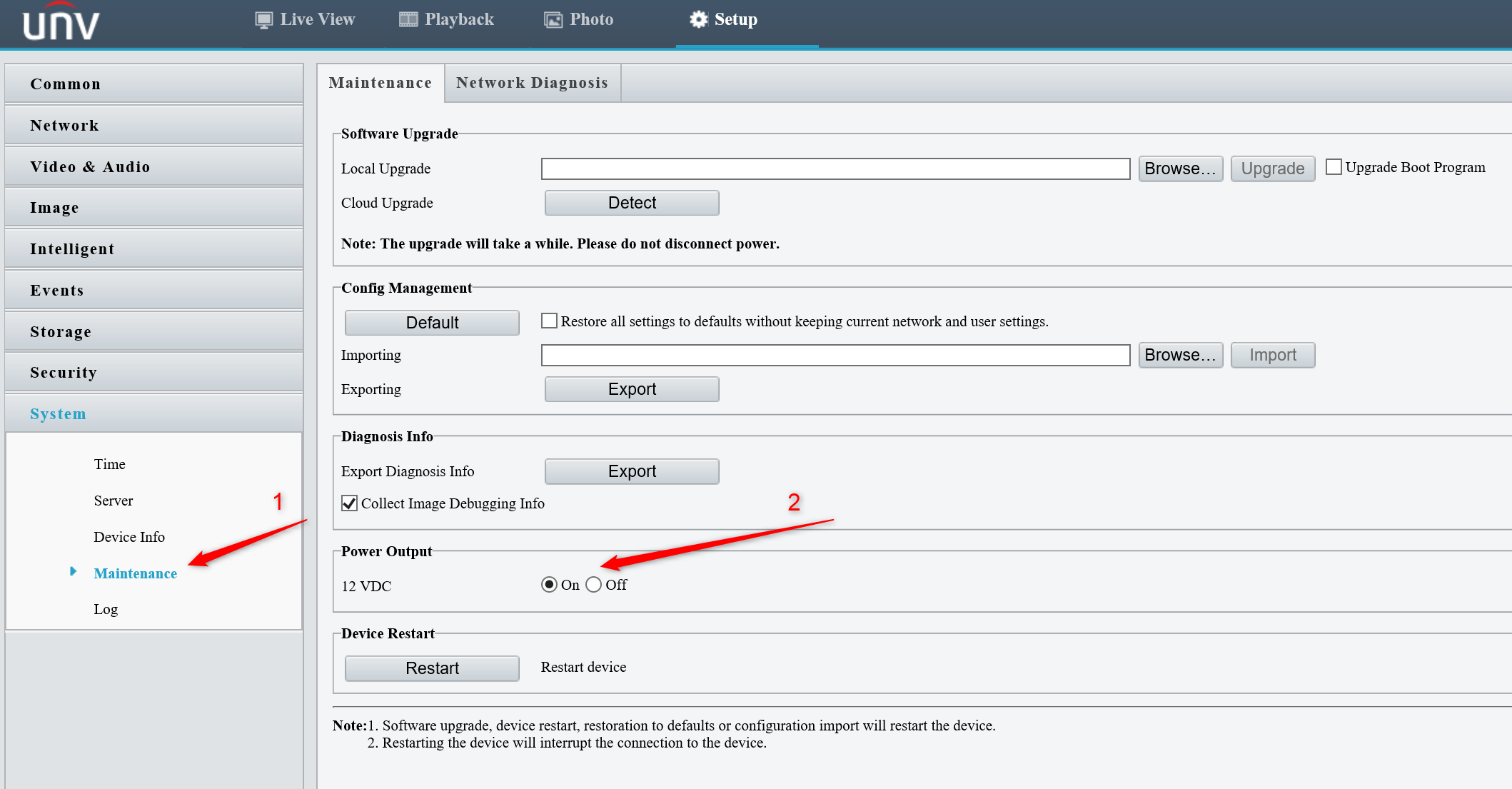Click Export next to Exporting
This screenshot has width=1512, height=789.
click(632, 389)
